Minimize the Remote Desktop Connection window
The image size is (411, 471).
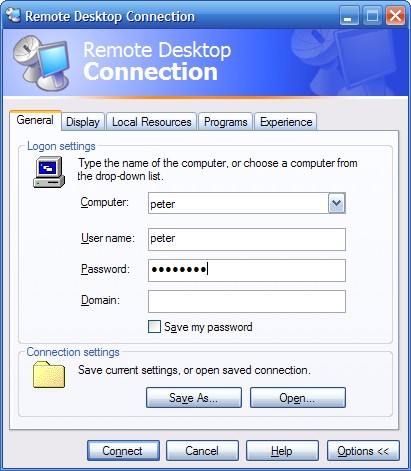coord(349,15)
